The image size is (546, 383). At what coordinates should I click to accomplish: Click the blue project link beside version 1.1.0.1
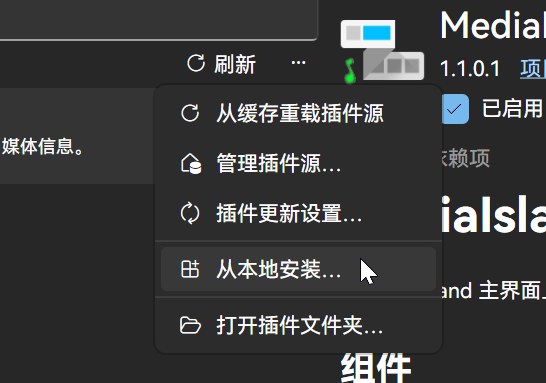coord(533,69)
